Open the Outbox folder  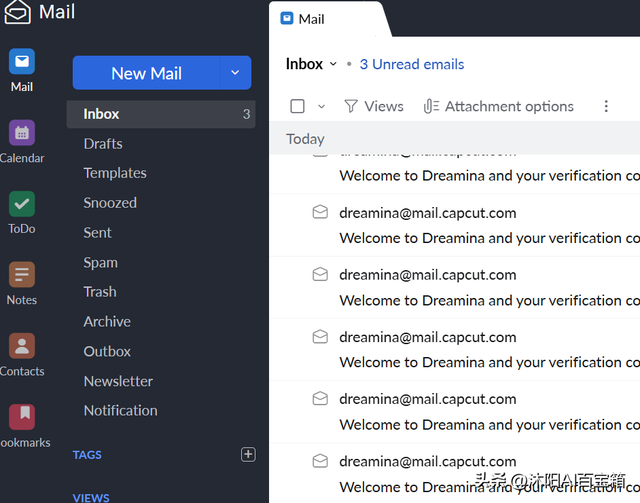[x=107, y=352]
